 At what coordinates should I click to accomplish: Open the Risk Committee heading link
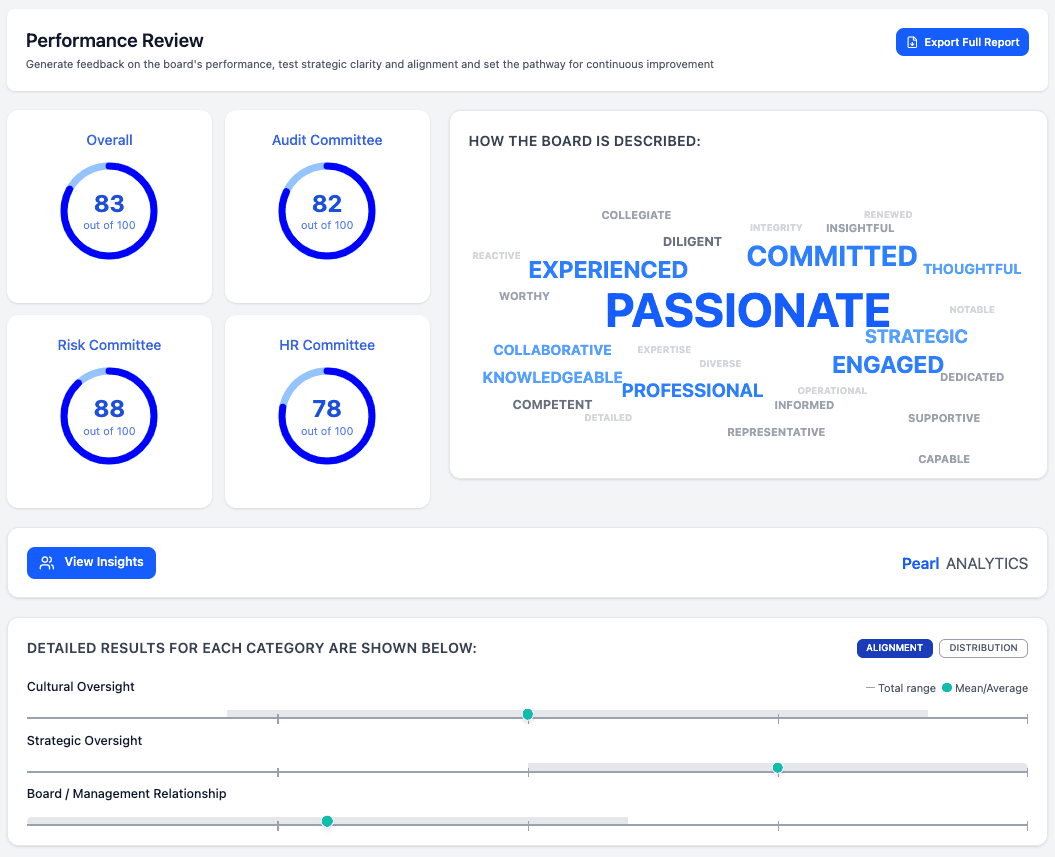(x=109, y=345)
